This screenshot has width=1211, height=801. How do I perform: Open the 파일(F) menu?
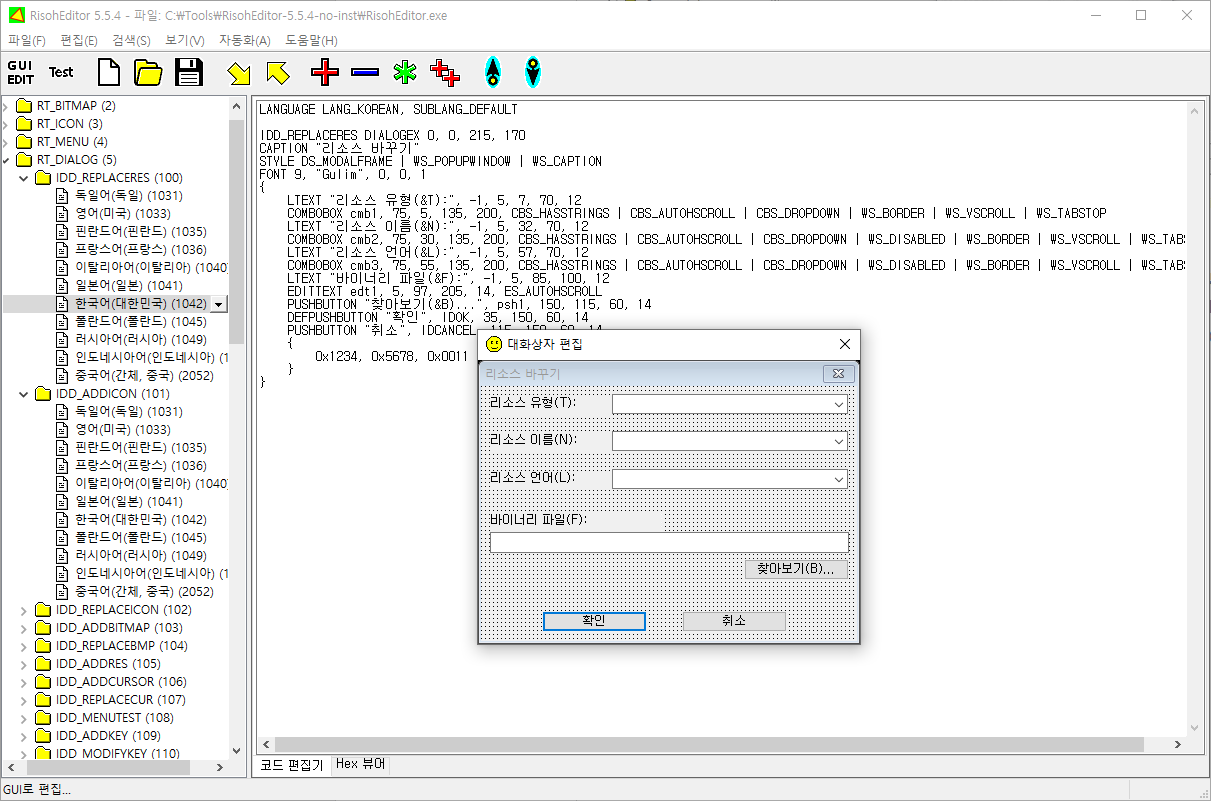[27, 40]
